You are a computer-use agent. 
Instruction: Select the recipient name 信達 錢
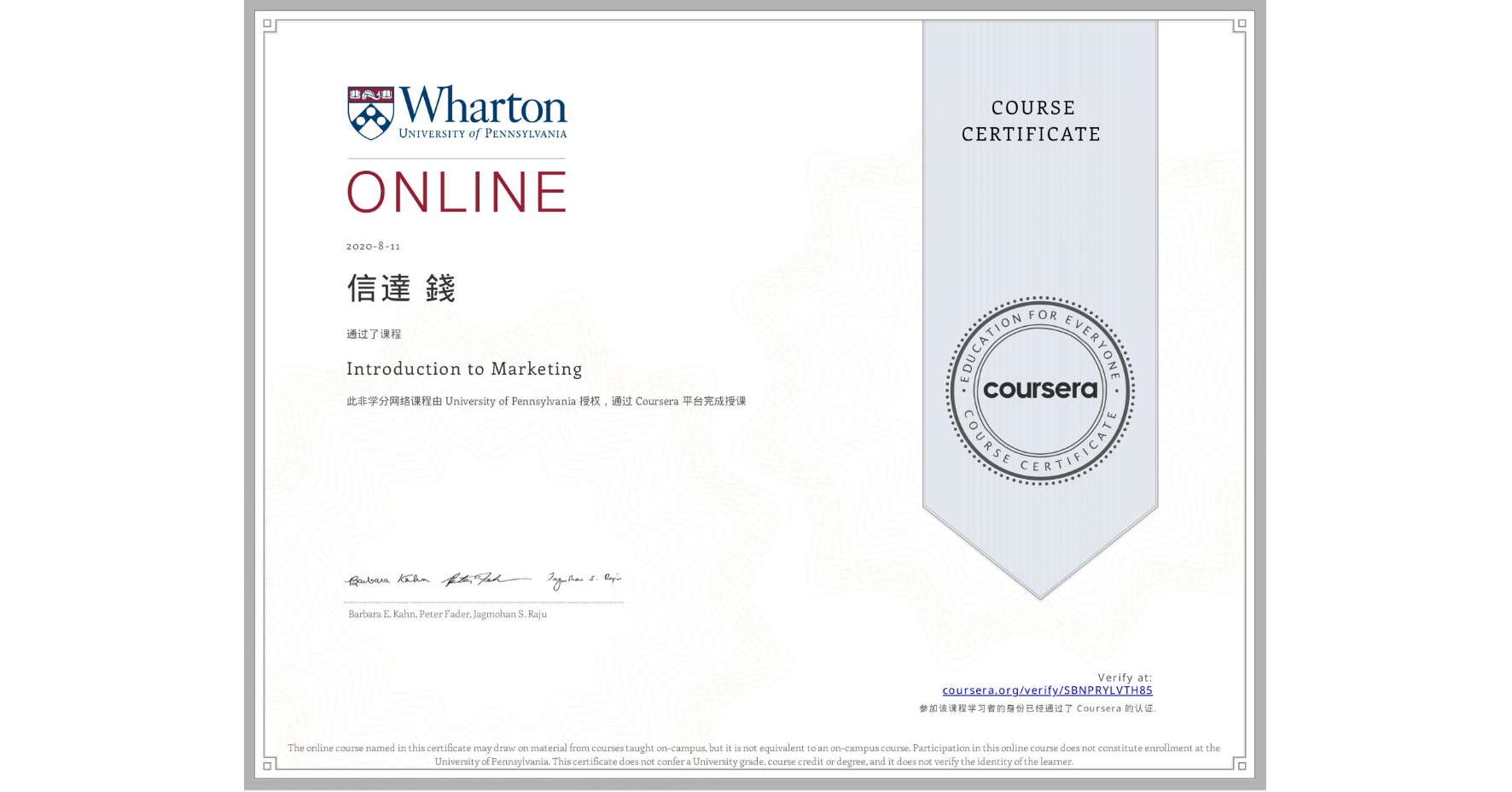pos(401,288)
